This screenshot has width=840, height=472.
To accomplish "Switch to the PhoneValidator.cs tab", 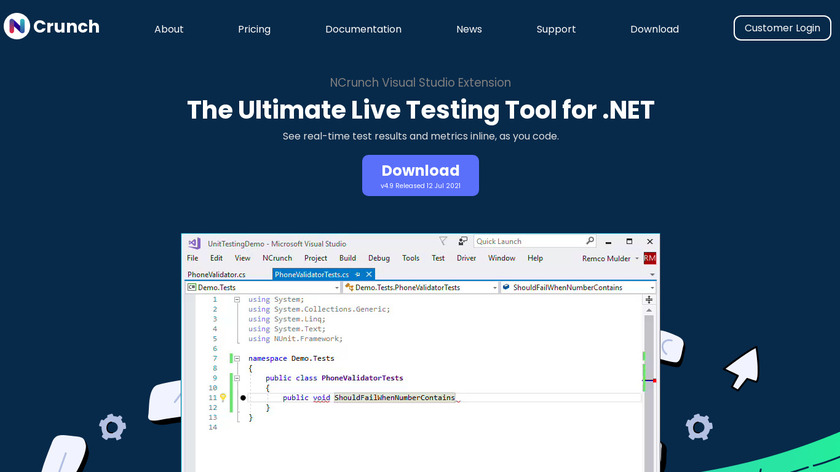I will 216,274.
